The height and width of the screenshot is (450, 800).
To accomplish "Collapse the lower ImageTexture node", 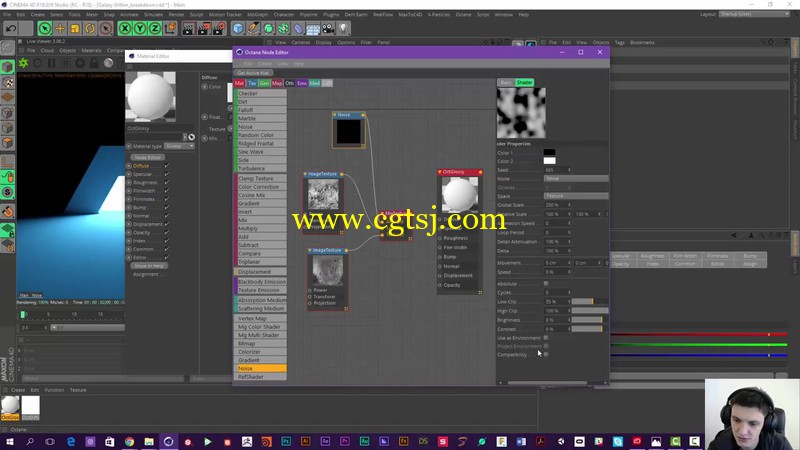I will click(310, 251).
